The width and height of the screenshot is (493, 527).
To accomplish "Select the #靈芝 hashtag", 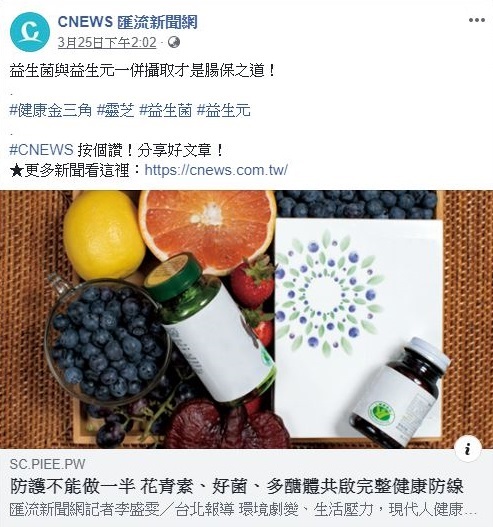I will tap(116, 111).
